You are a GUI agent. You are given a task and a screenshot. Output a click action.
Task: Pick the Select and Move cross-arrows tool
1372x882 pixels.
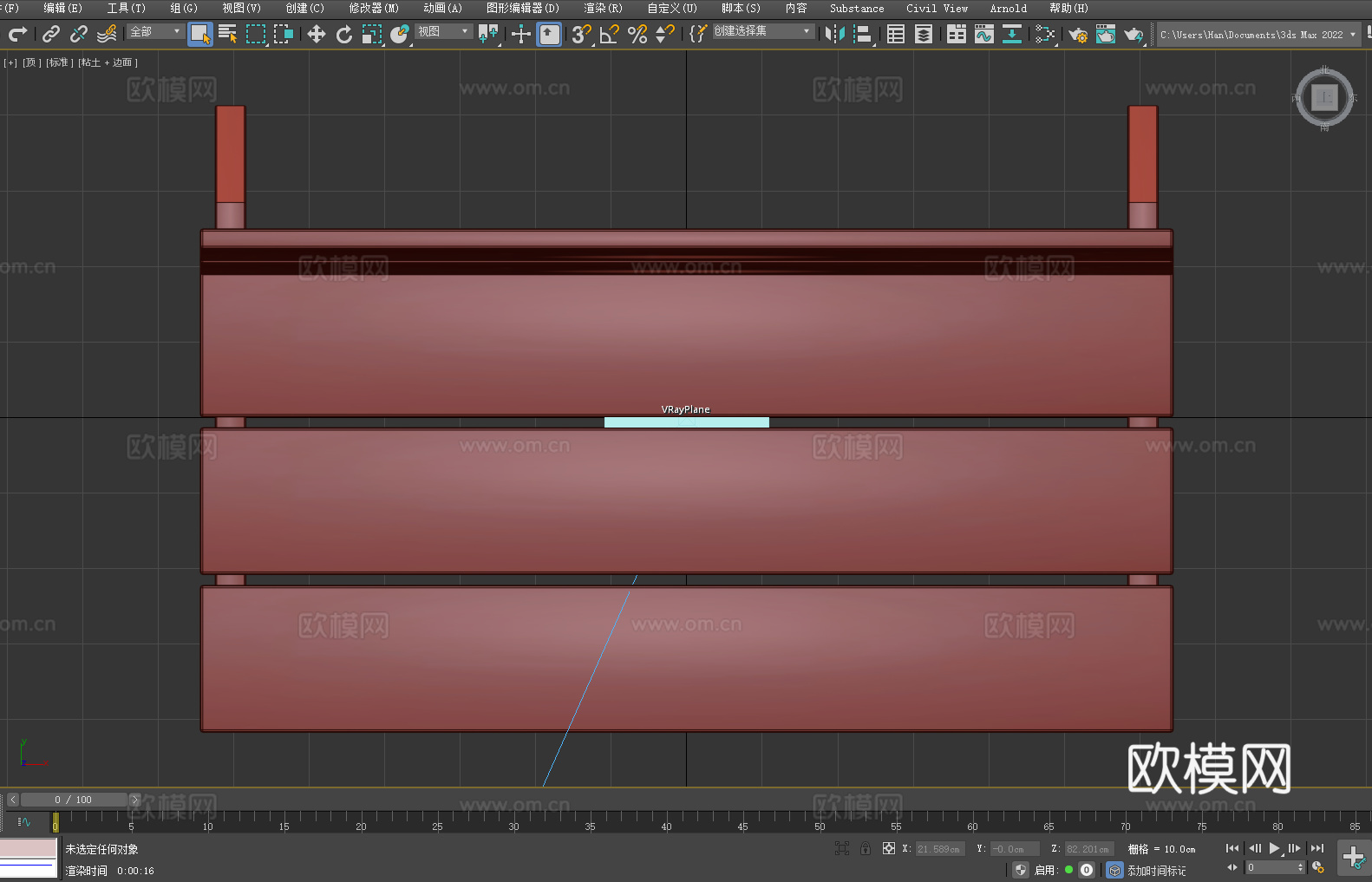[317, 34]
